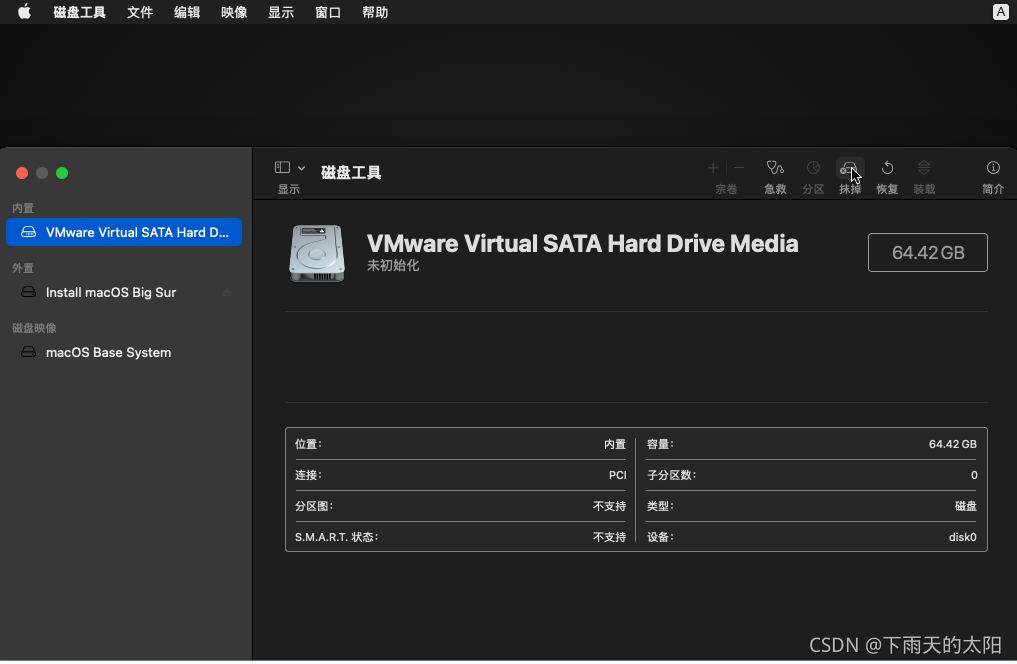The image size is (1017, 664).
Task: Open the Apple menu
Action: click(x=24, y=12)
